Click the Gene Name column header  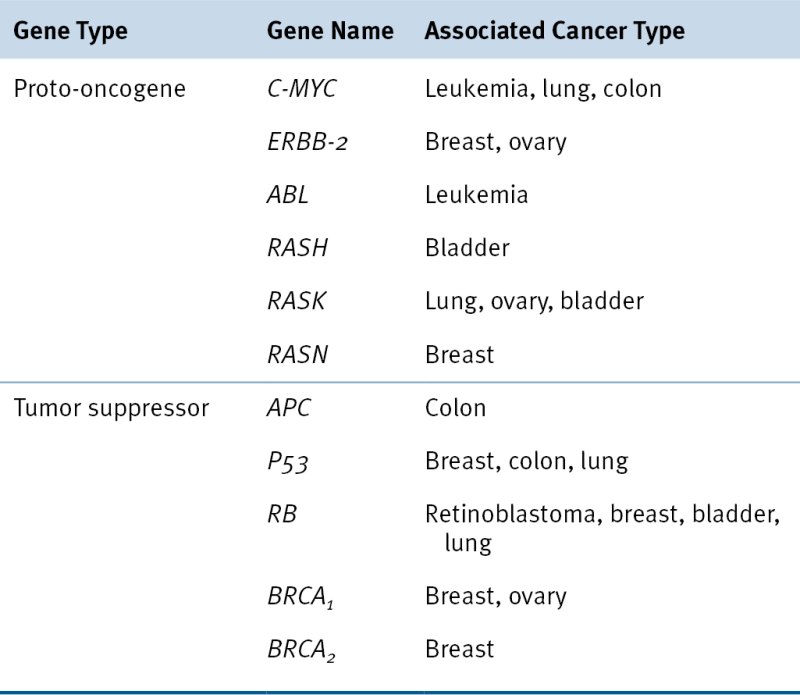[330, 31]
